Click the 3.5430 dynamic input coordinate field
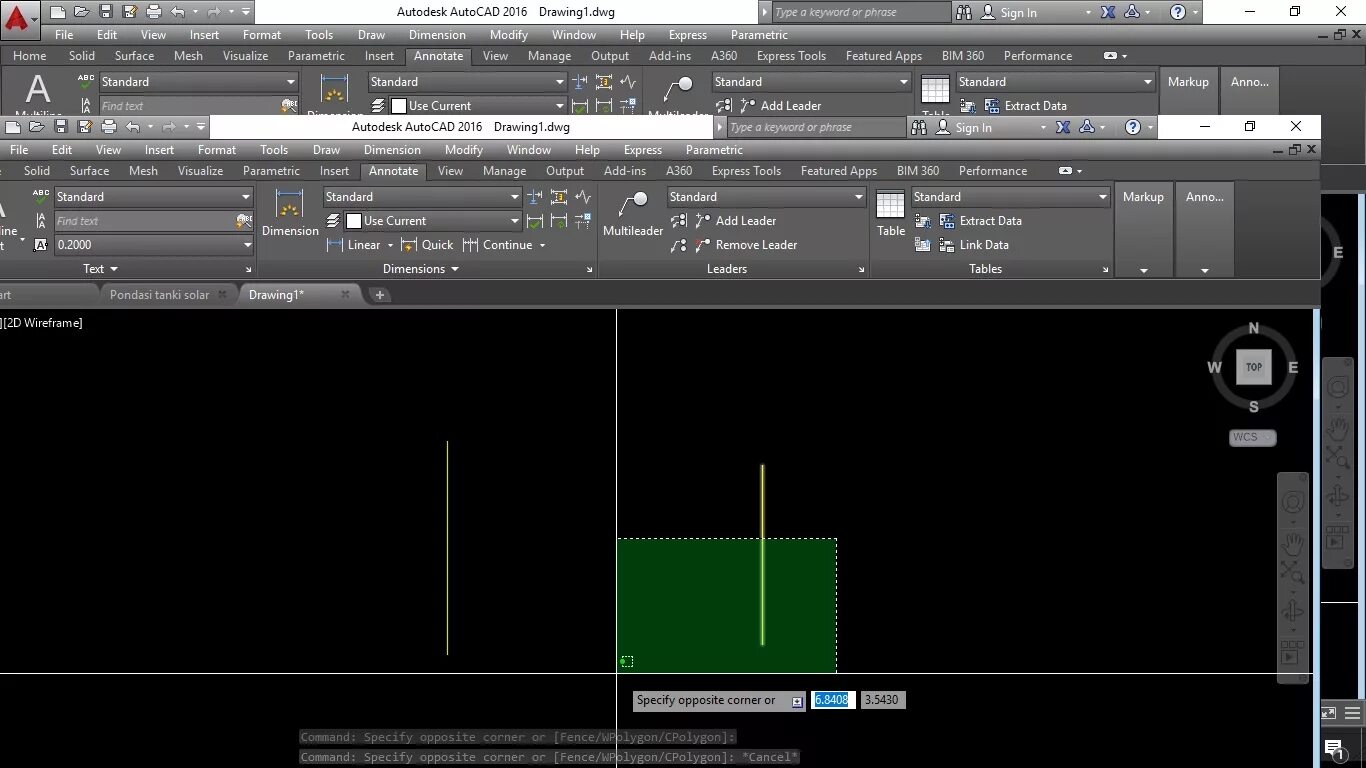Viewport: 1366px width, 768px height. click(883, 700)
